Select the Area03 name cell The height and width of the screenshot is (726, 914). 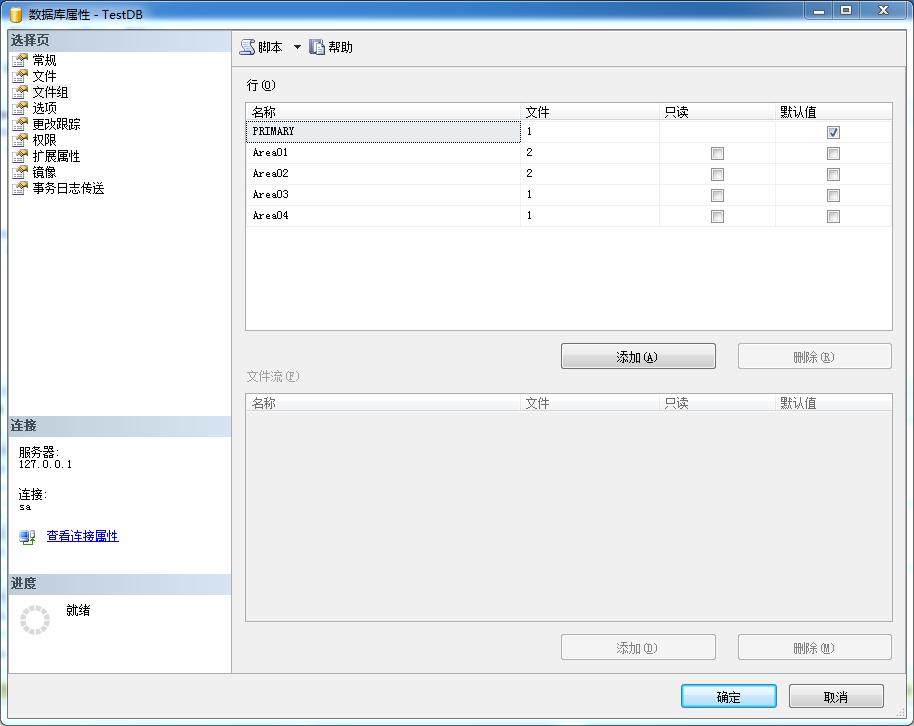383,195
